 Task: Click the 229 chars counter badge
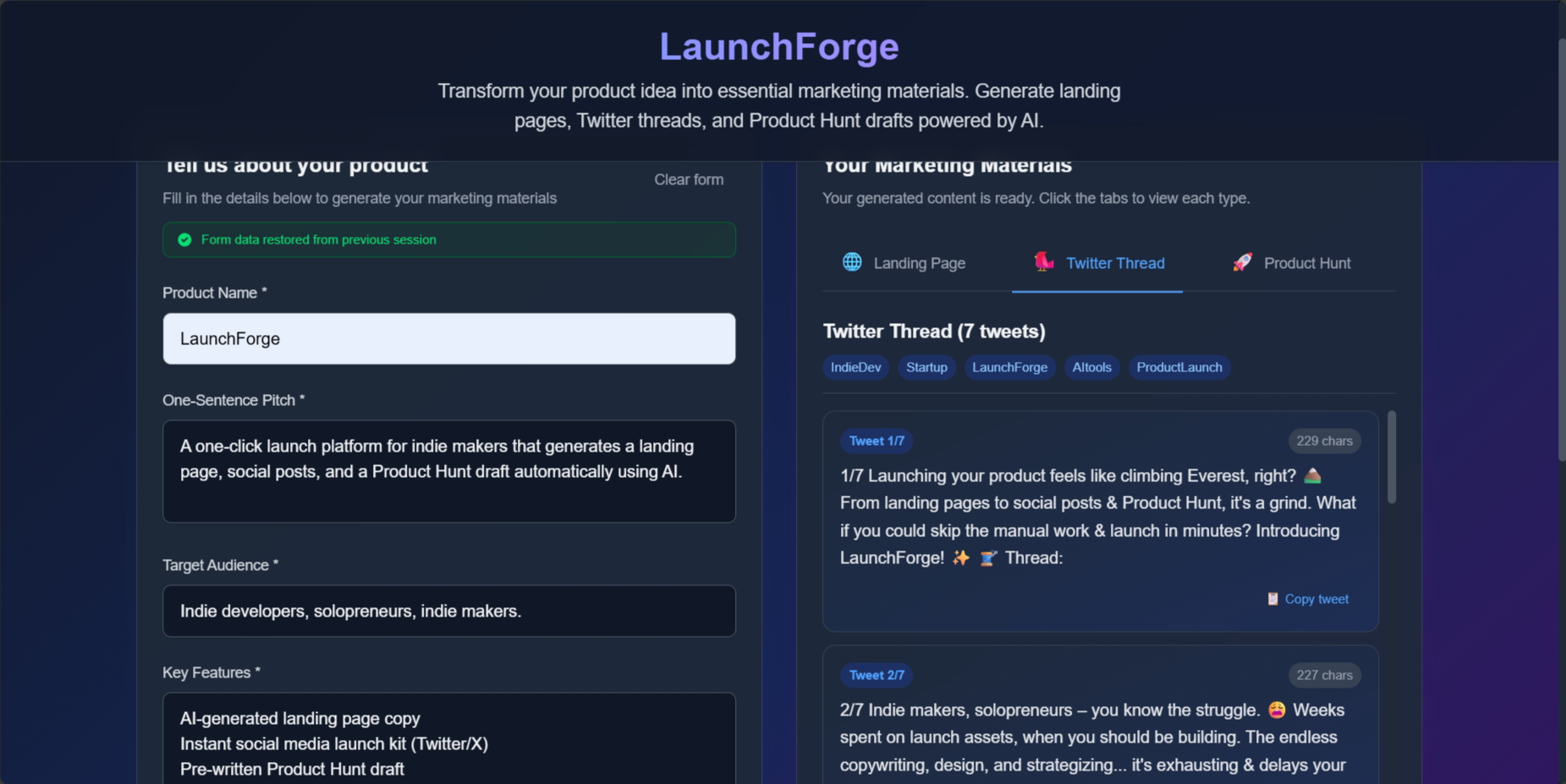coord(1323,441)
